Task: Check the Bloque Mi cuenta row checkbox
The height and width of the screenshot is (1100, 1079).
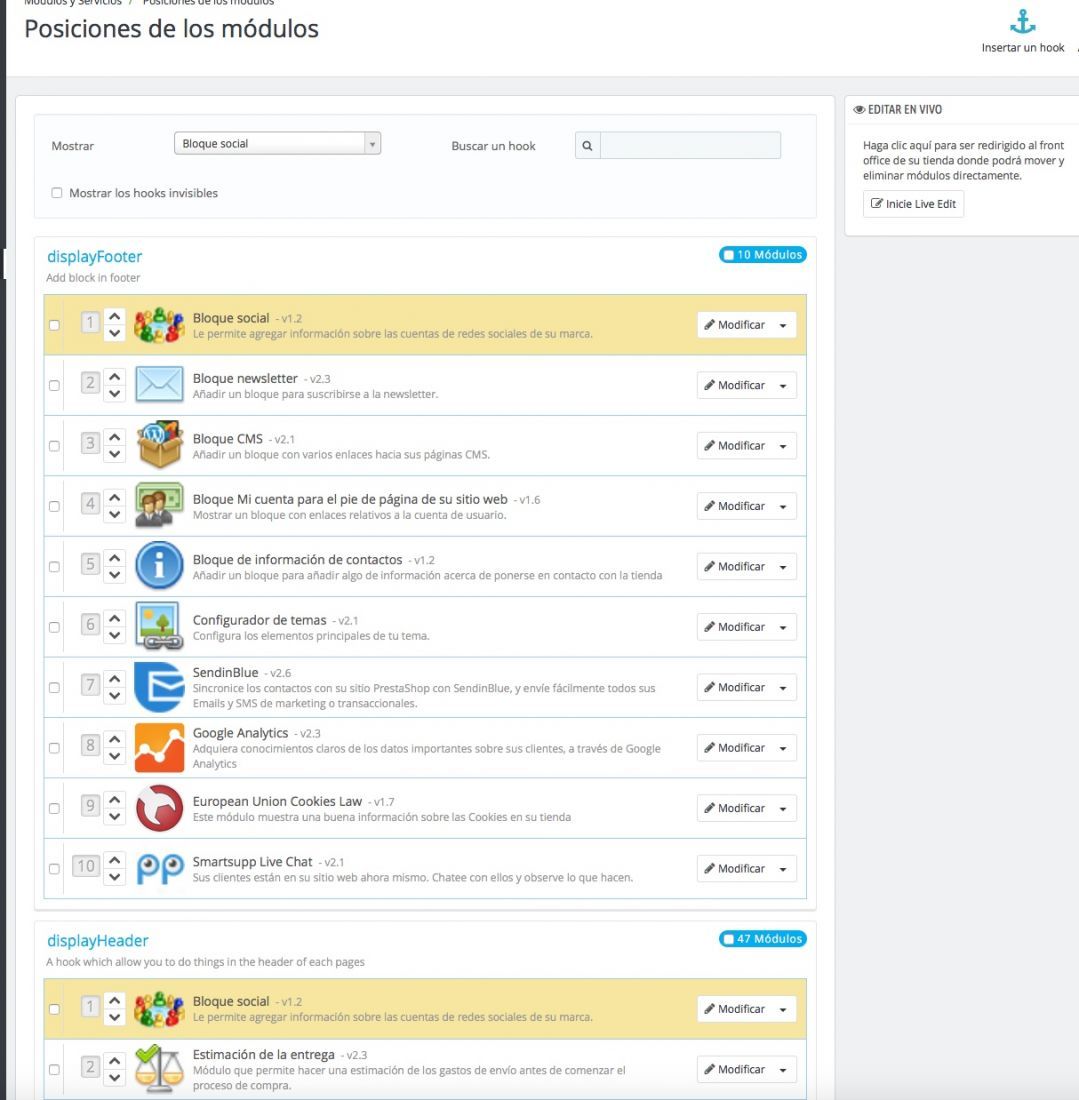Action: [54, 506]
